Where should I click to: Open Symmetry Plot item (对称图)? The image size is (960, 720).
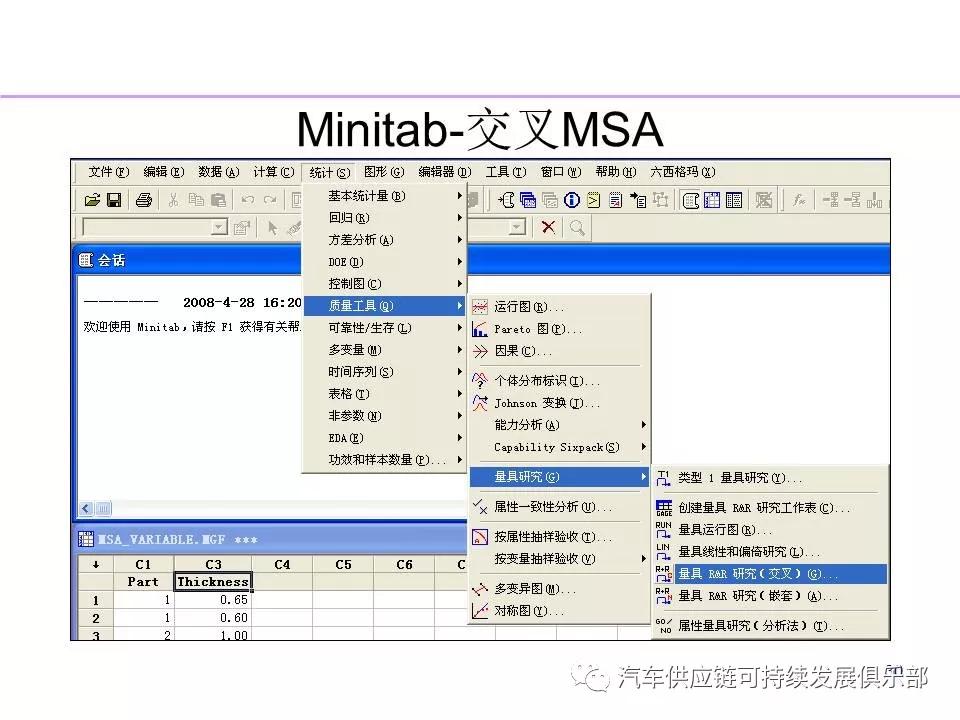(x=558, y=611)
